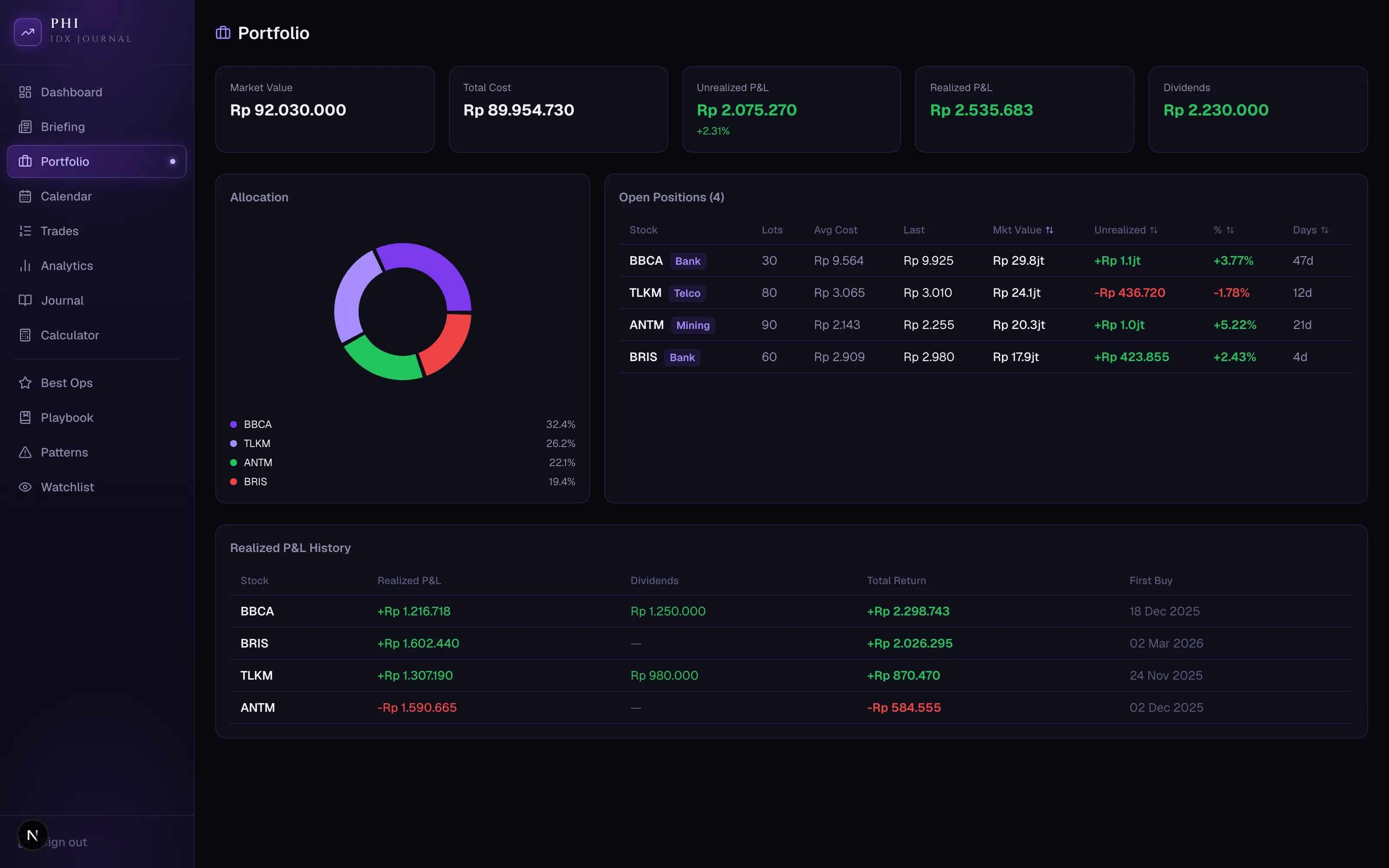Click the Best Ops star icon
The height and width of the screenshot is (868, 1389).
point(25,383)
